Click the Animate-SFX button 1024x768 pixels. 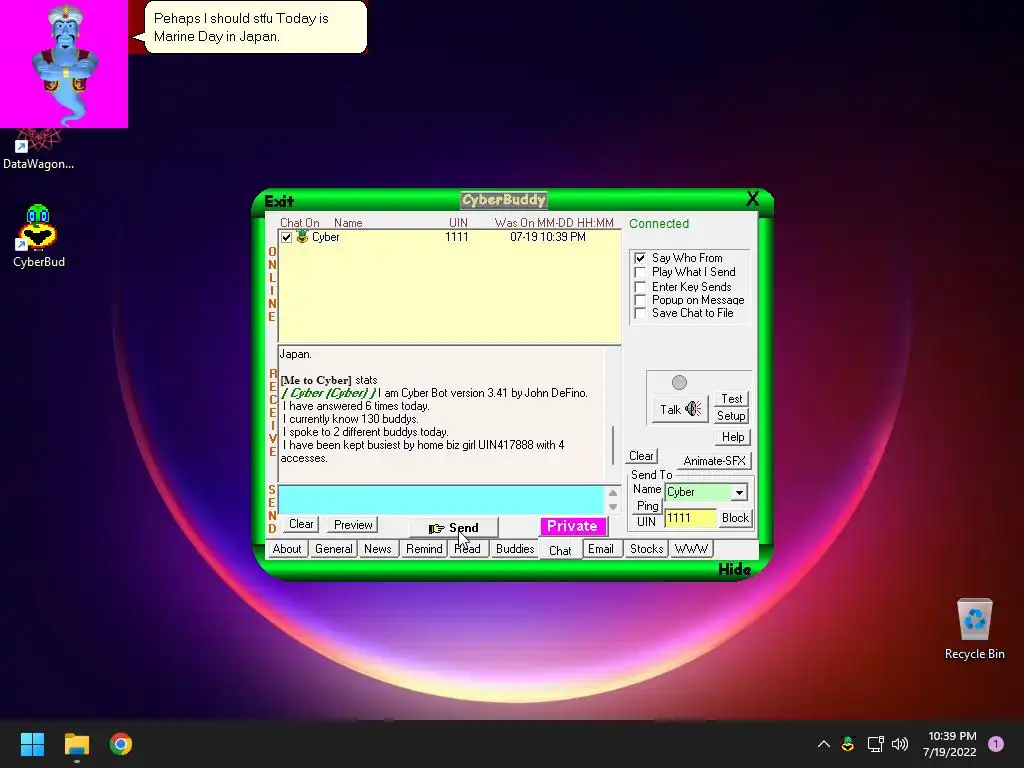point(714,461)
